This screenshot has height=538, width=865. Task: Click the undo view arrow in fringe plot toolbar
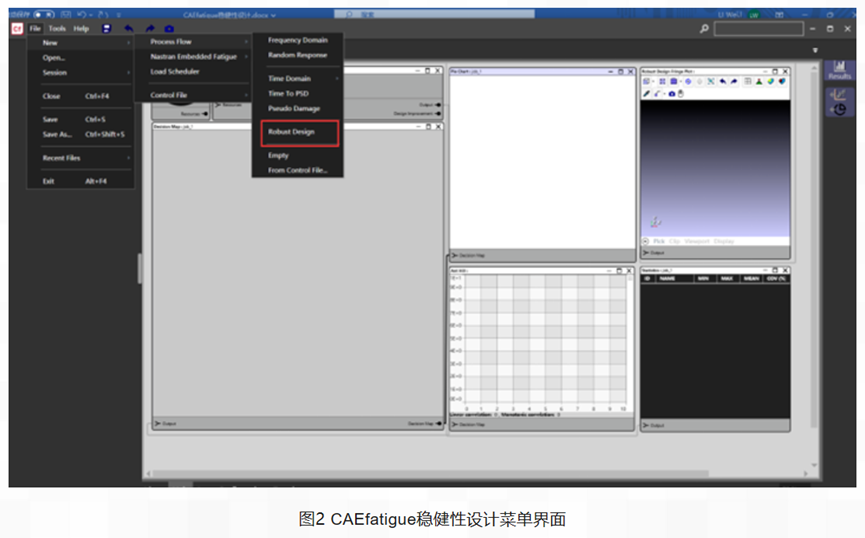723,81
